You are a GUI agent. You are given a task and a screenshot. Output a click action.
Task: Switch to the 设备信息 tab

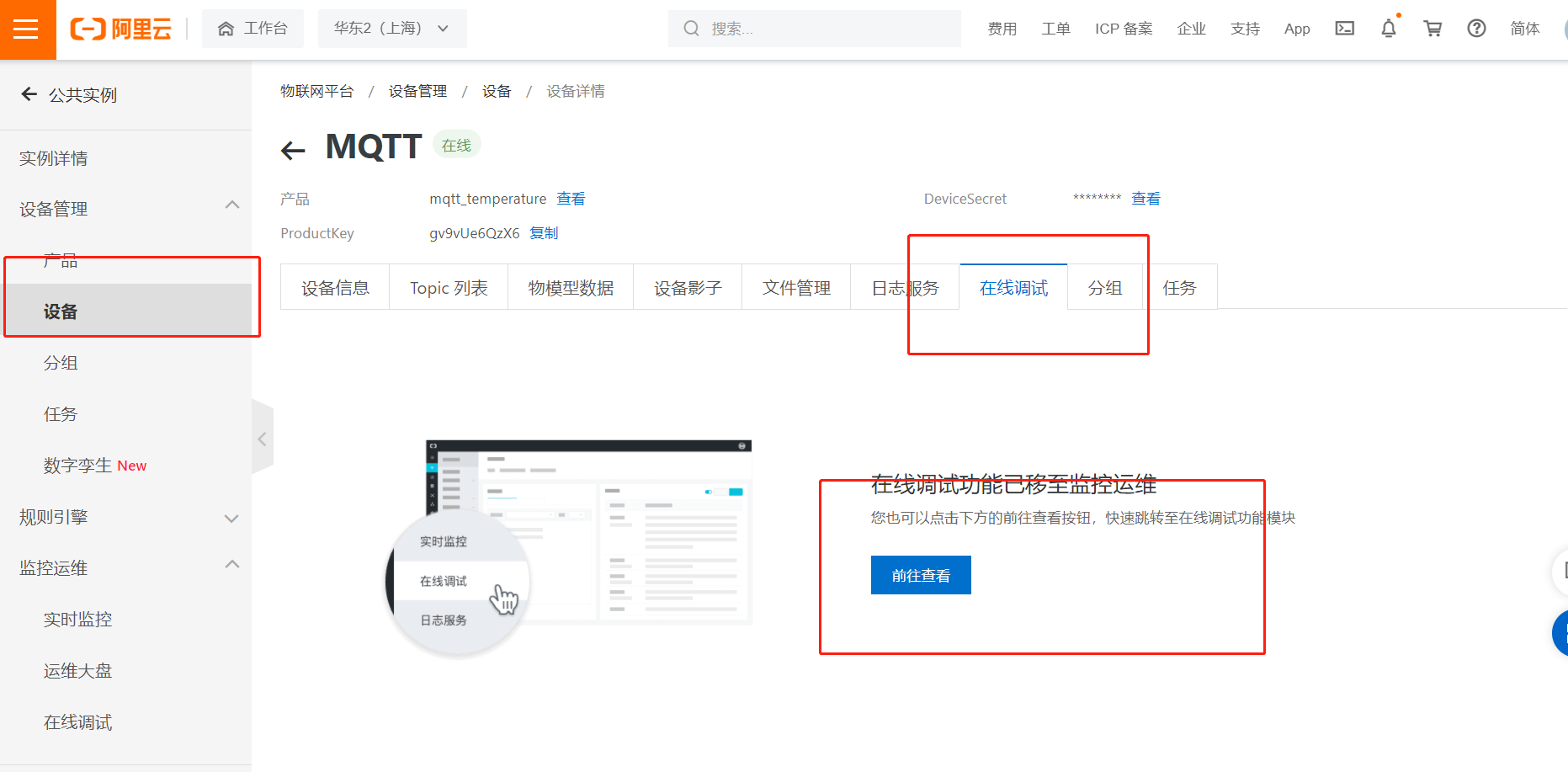[335, 288]
